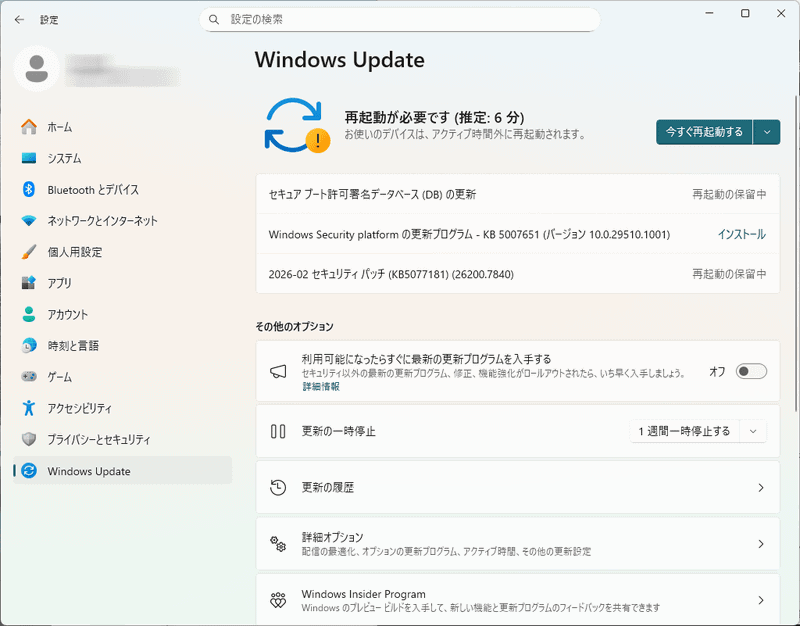Image resolution: width=800 pixels, height=626 pixels.
Task: Click 詳細情報 link
Action: click(321, 386)
